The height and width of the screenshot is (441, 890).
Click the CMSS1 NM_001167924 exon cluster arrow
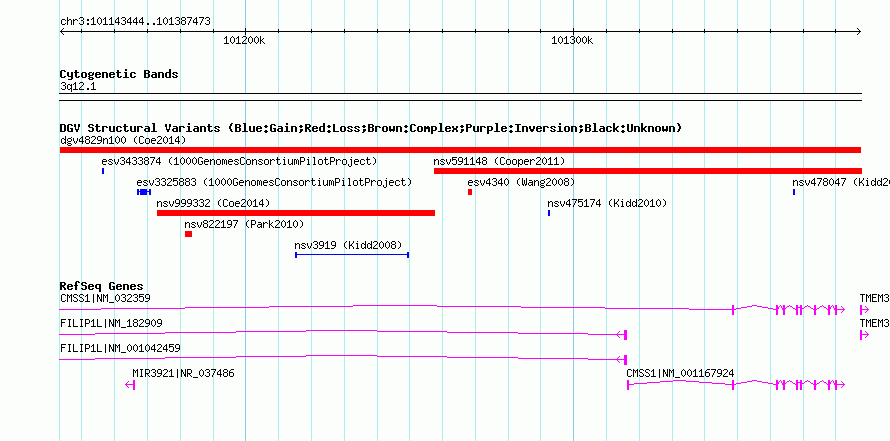(x=810, y=385)
